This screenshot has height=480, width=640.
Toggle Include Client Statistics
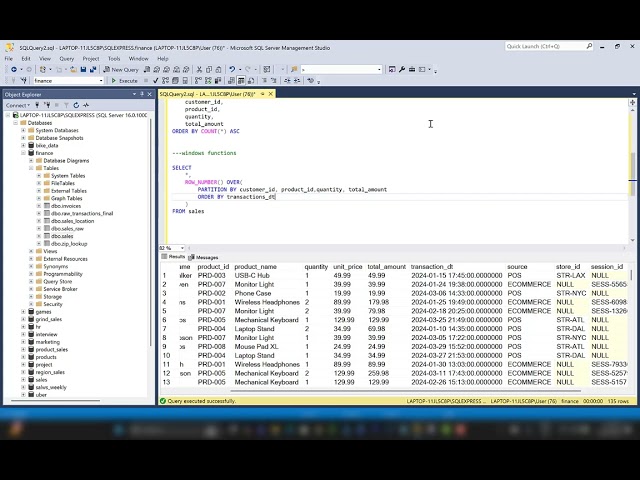point(218,81)
